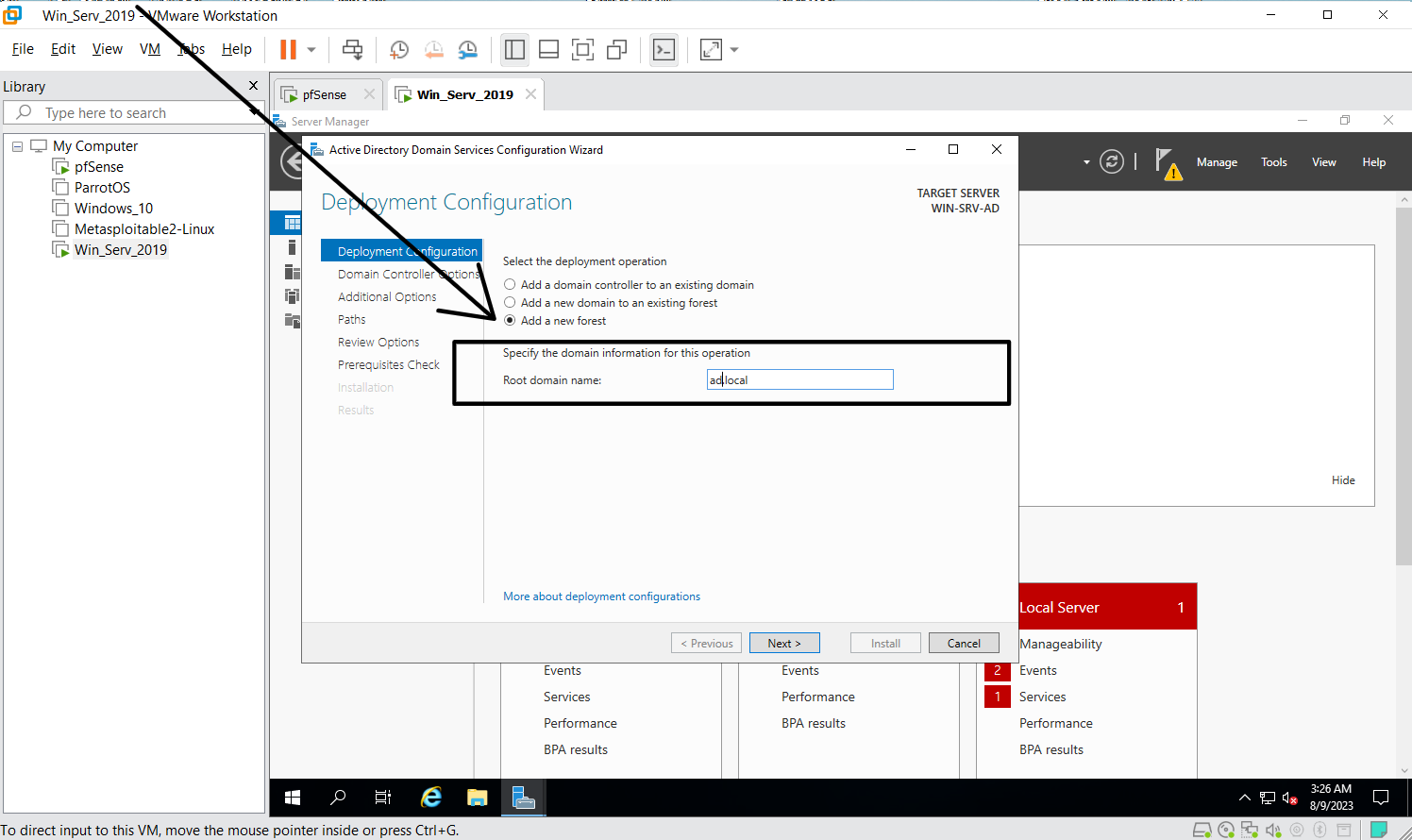1412x840 pixels.
Task: Toggle the Show Library sidebar icon
Action: [x=514, y=50]
